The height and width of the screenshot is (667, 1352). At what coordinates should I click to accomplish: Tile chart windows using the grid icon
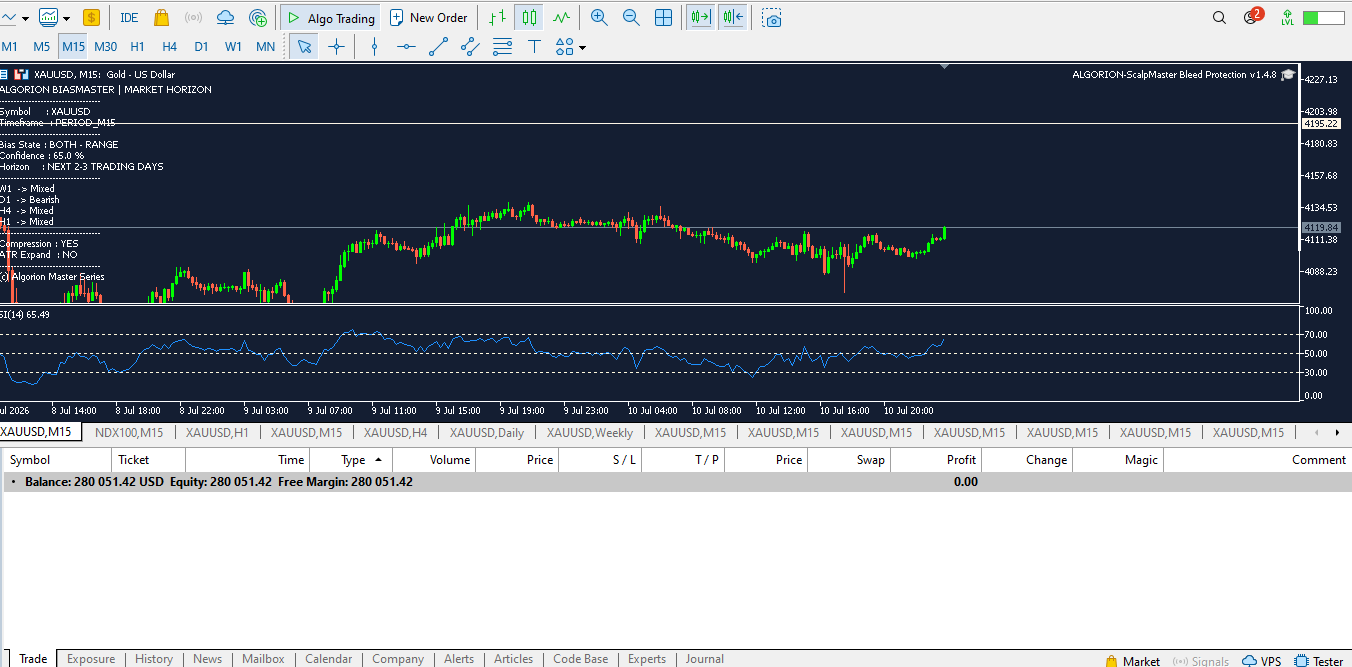tap(663, 17)
